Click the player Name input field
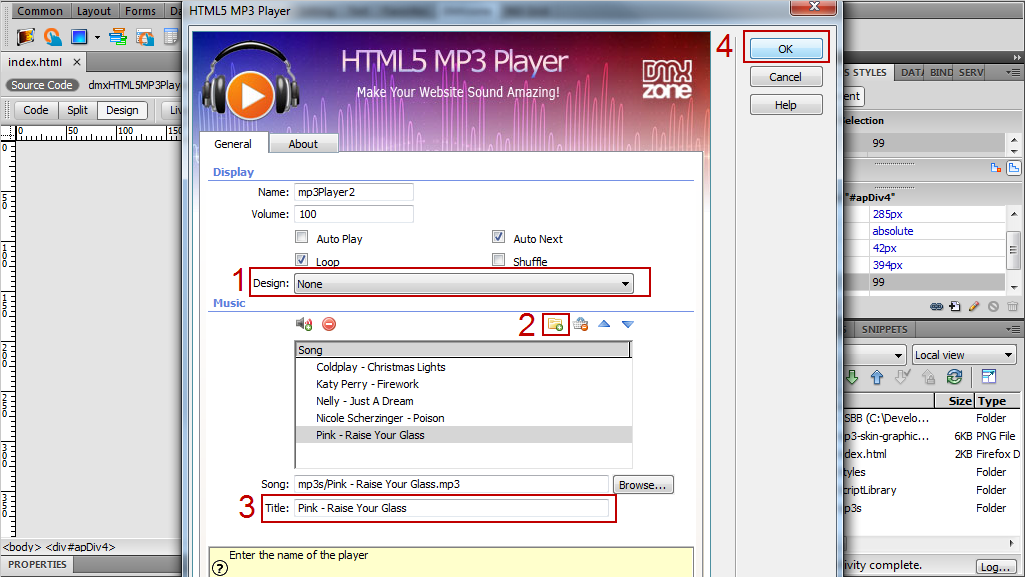Screen dimensions: 1025x577 (354, 192)
